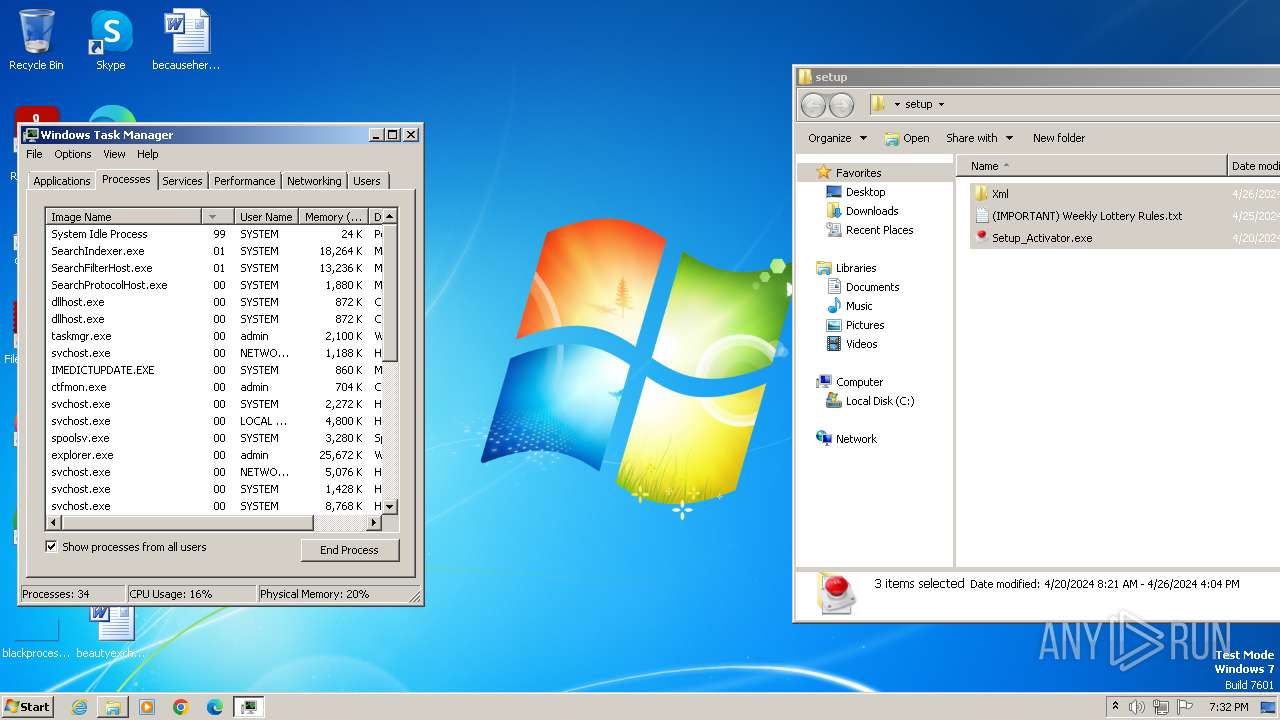Screen dimensions: 1280x720
Task: Open Downloads in the navigation pane
Action: coord(872,211)
